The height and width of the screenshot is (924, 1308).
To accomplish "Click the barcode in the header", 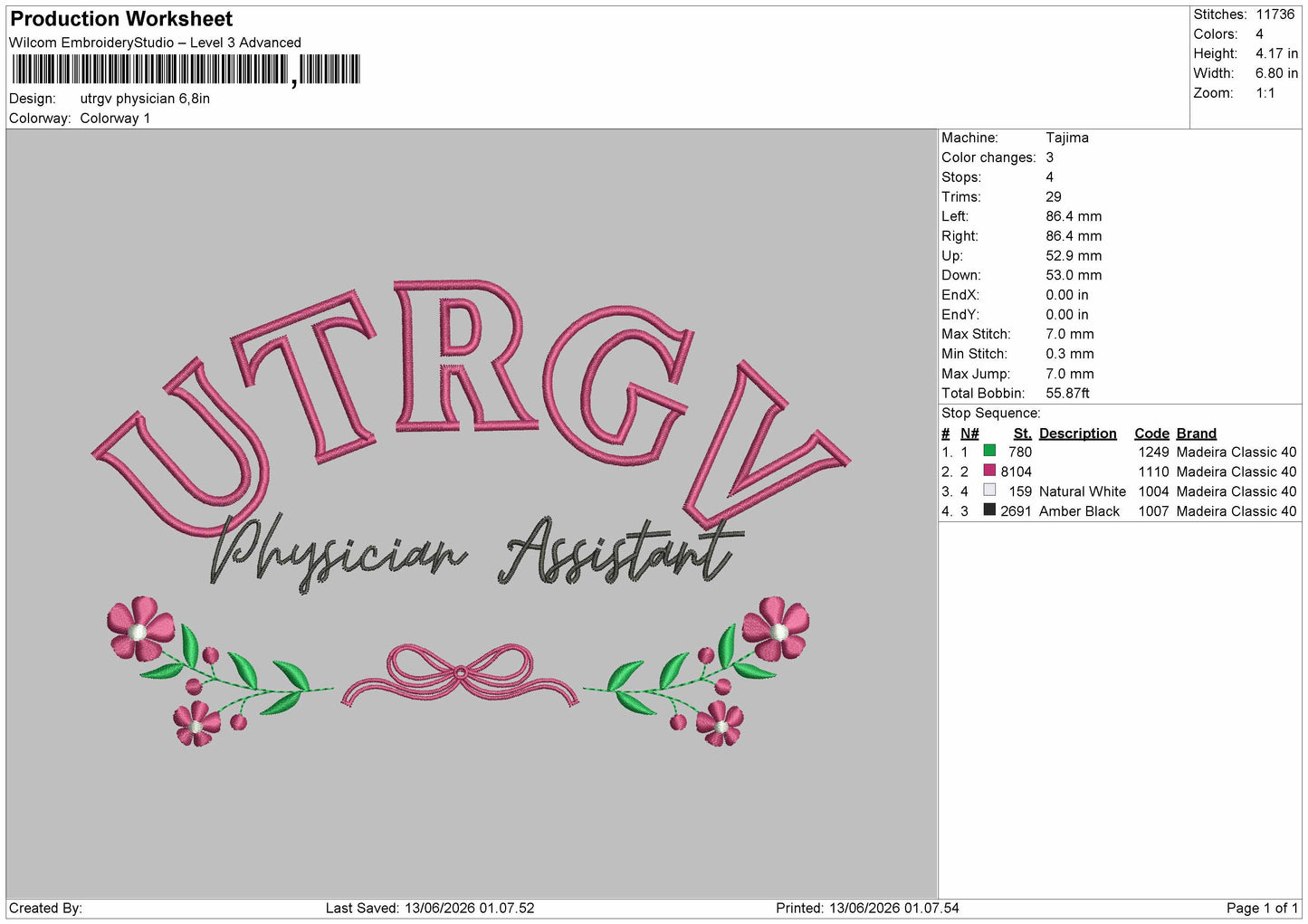I will [186, 70].
